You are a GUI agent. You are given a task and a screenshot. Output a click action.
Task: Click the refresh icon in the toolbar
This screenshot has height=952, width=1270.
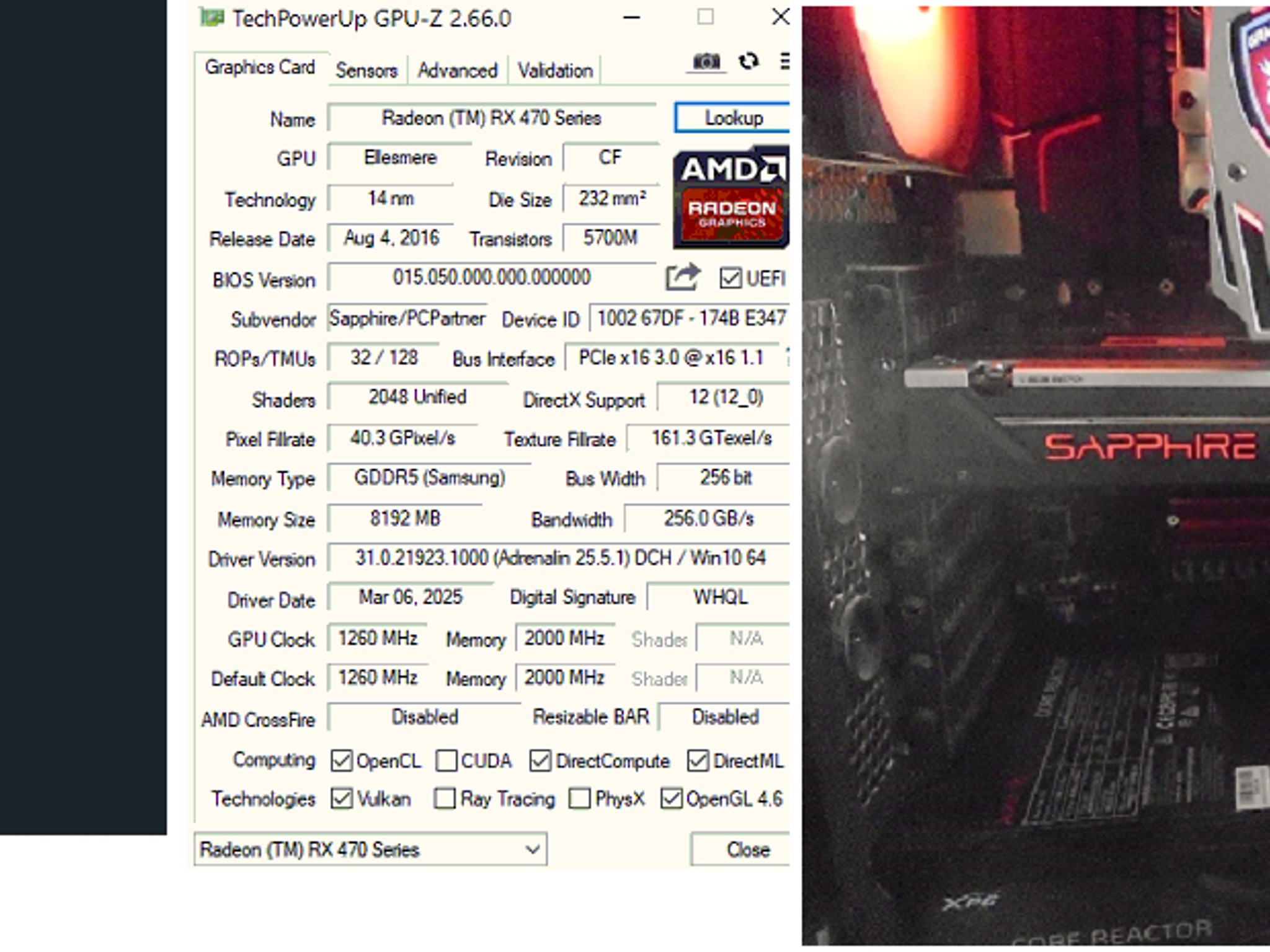click(x=750, y=61)
